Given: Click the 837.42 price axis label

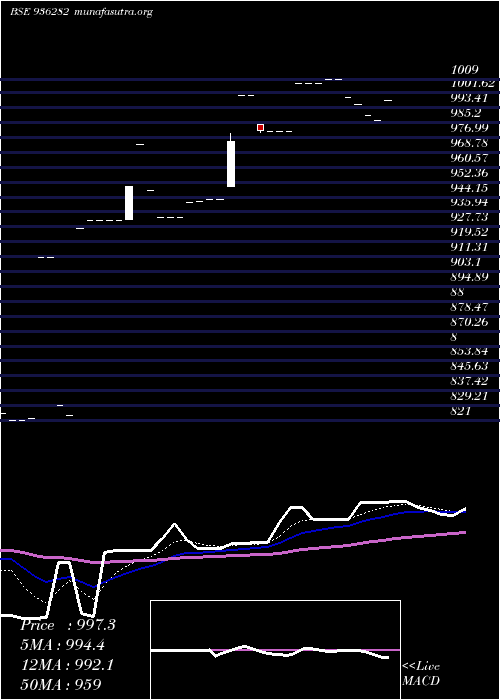Looking at the screenshot, I should pos(469,381).
